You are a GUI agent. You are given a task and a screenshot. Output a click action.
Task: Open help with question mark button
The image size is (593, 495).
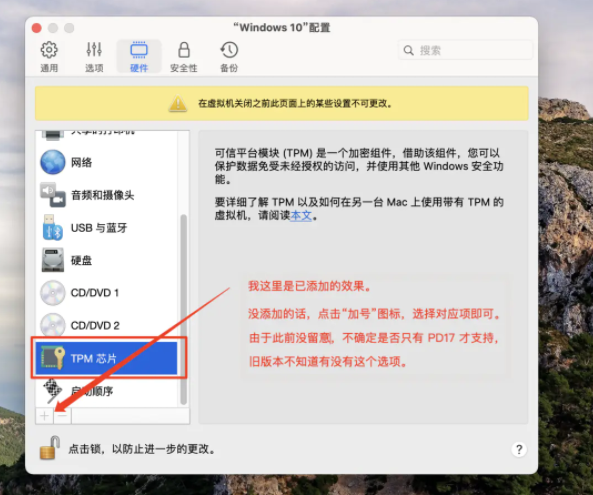tap(519, 450)
